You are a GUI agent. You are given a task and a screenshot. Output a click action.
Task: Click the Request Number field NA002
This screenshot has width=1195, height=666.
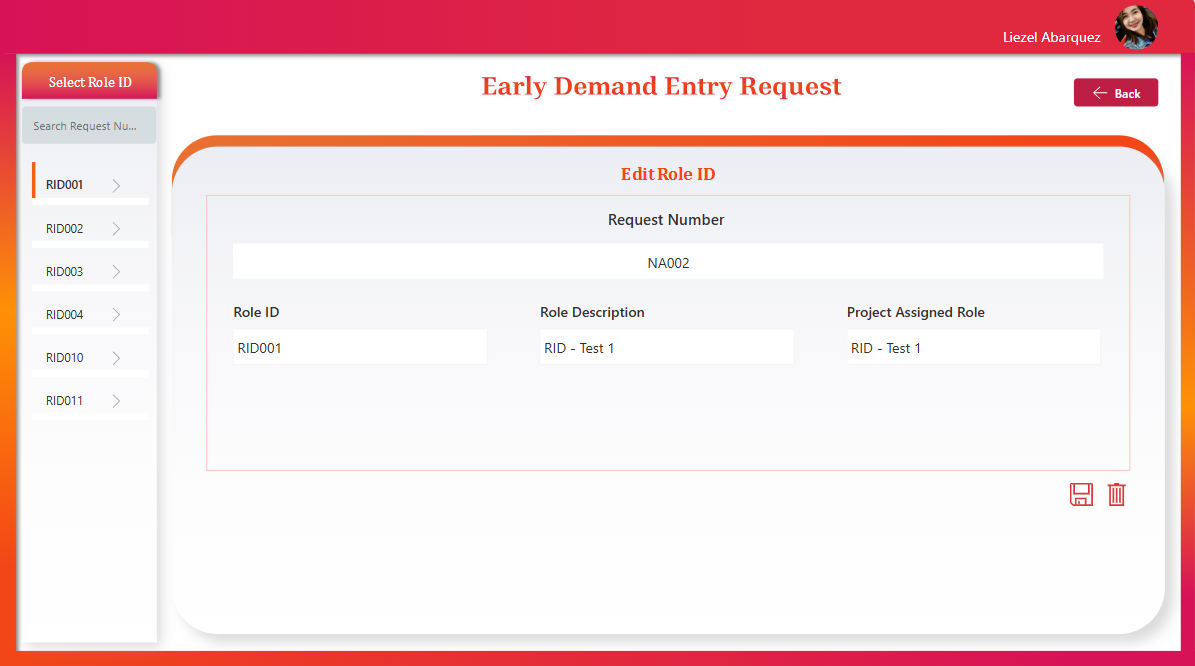[668, 263]
